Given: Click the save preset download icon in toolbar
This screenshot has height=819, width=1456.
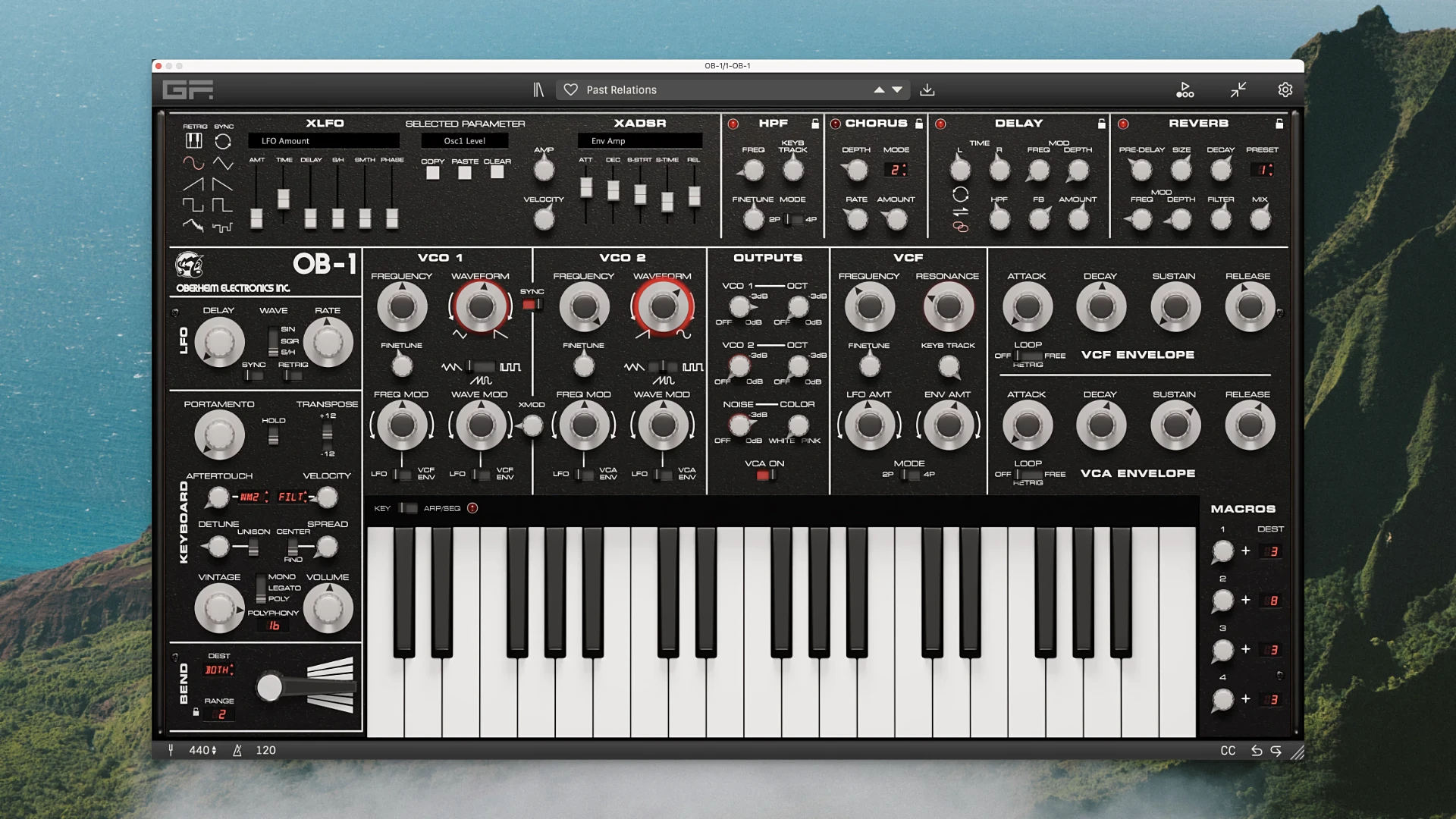Looking at the screenshot, I should 926,89.
